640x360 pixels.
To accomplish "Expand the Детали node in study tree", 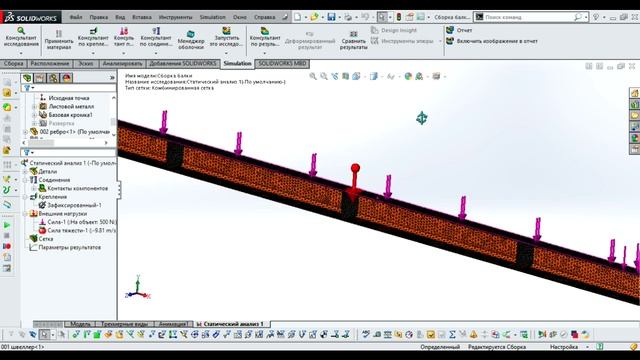I will click(x=26, y=171).
